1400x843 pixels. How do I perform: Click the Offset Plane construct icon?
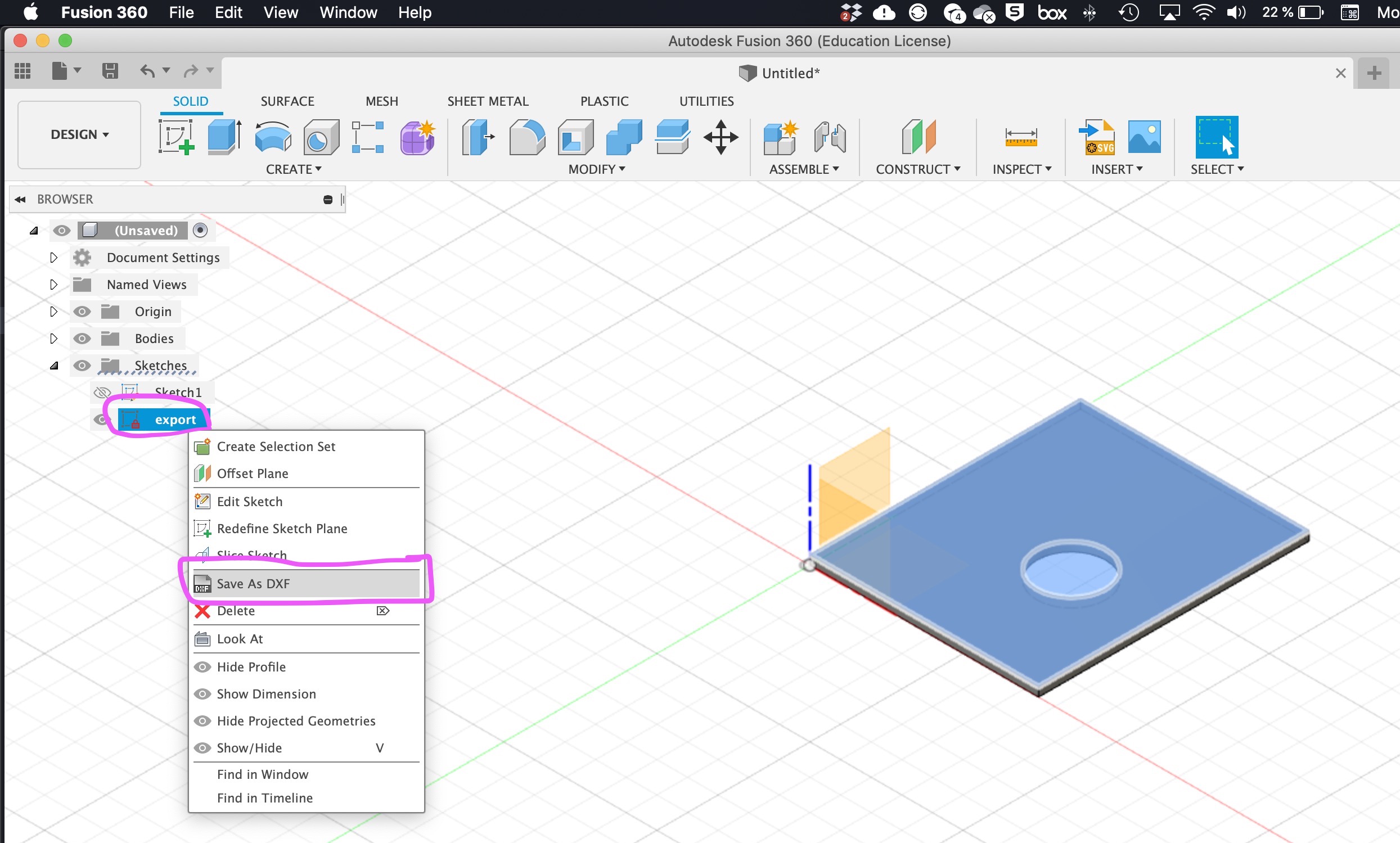[918, 137]
